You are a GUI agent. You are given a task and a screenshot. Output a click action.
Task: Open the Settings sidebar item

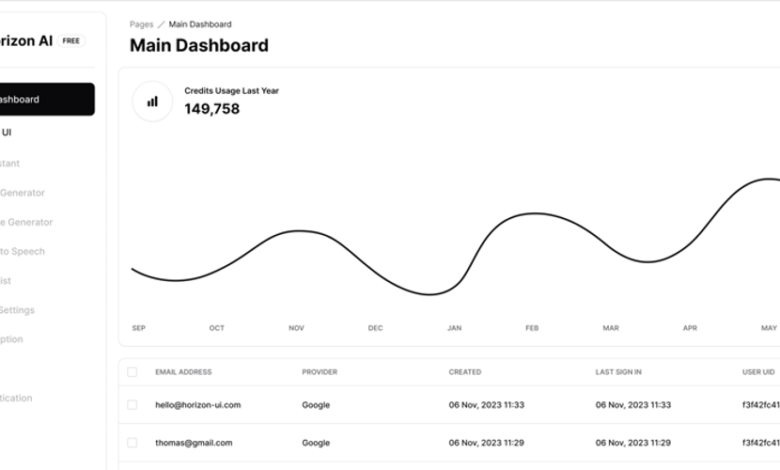click(17, 310)
